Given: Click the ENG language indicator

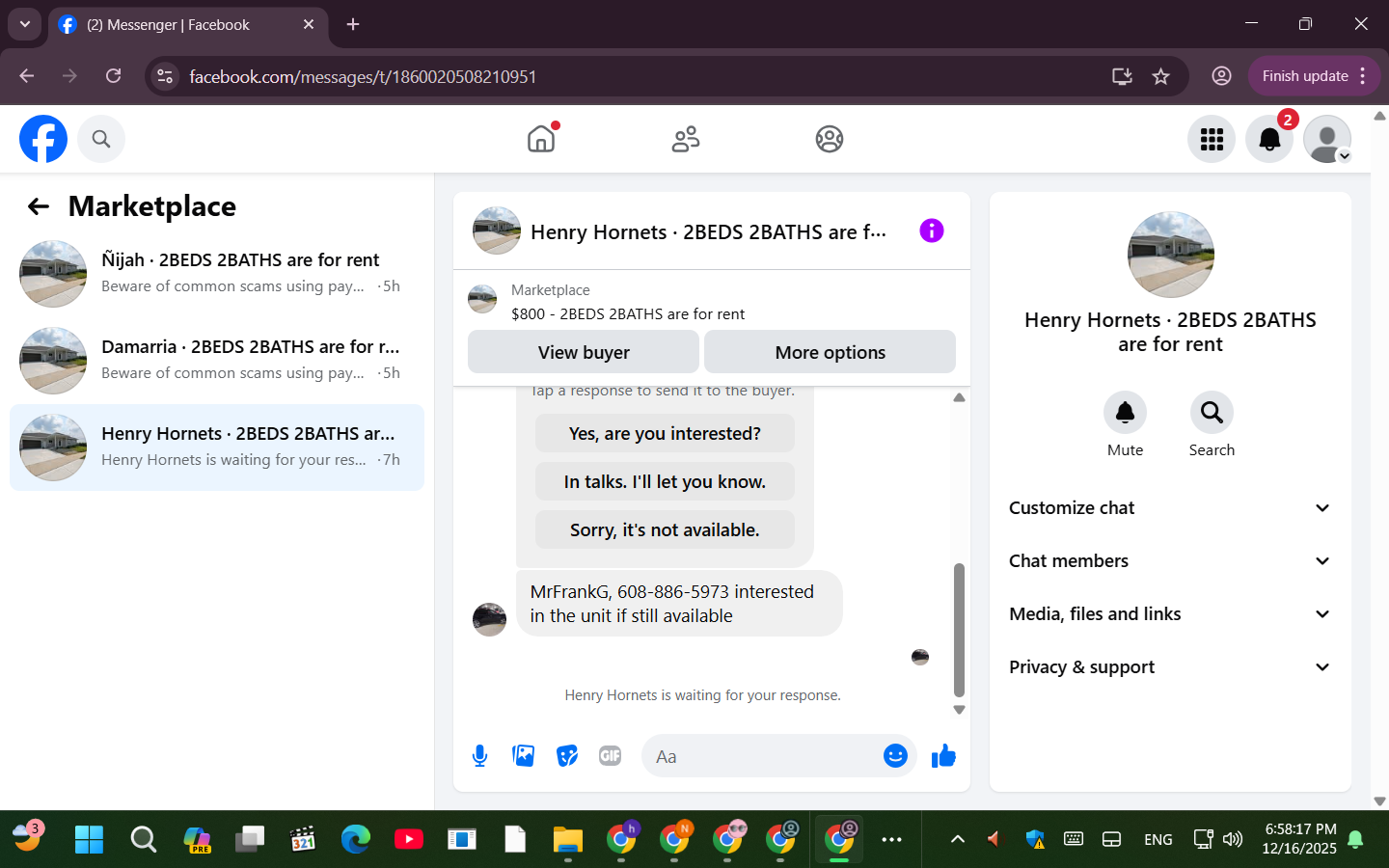Looking at the screenshot, I should tap(1158, 839).
